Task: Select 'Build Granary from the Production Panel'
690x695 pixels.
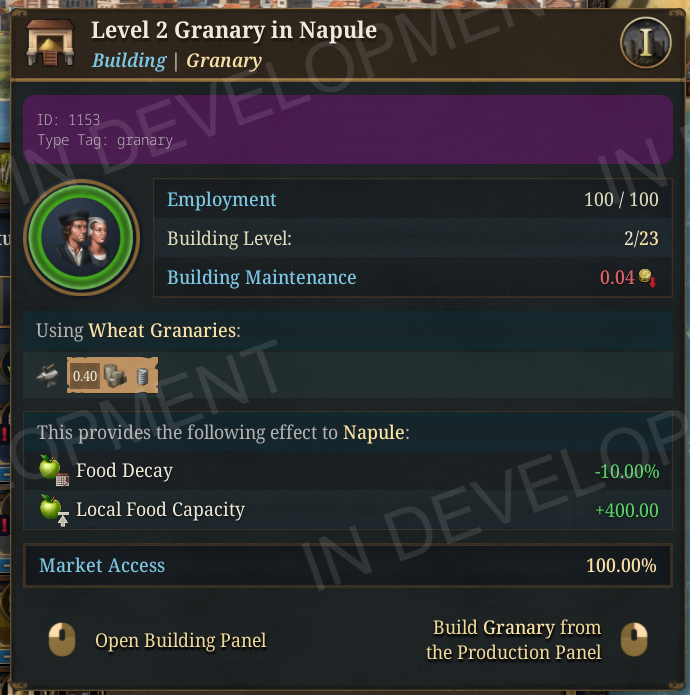Action: tap(514, 640)
